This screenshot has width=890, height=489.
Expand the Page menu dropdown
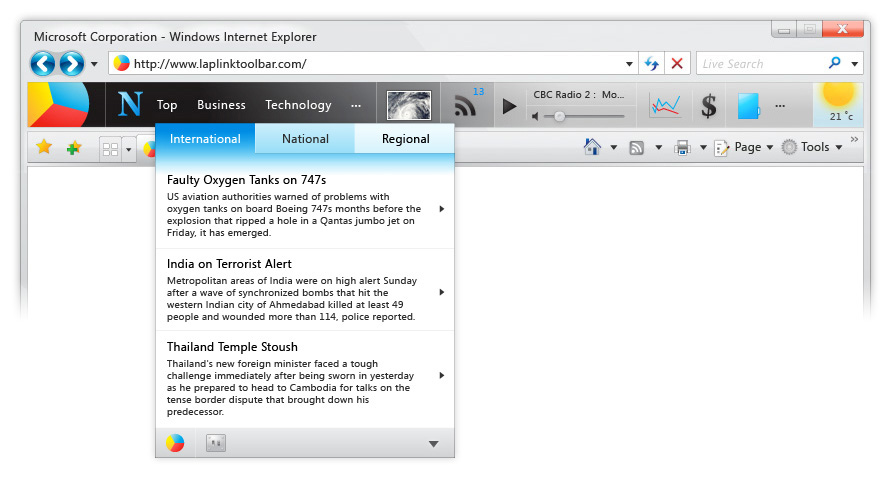(746, 147)
